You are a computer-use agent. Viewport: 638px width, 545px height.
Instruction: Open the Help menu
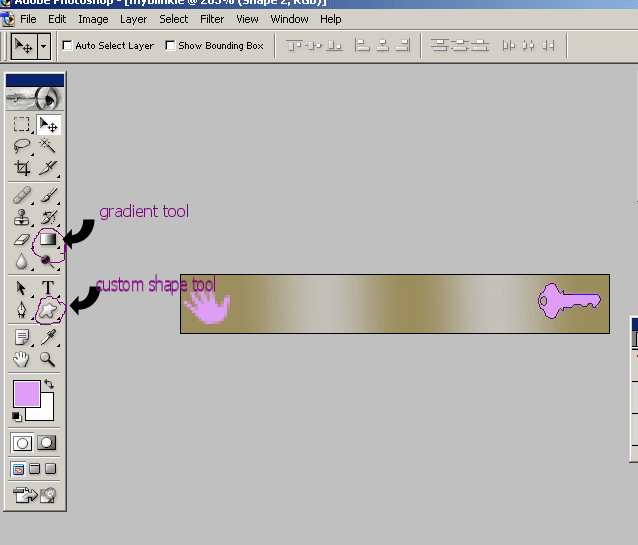[330, 19]
